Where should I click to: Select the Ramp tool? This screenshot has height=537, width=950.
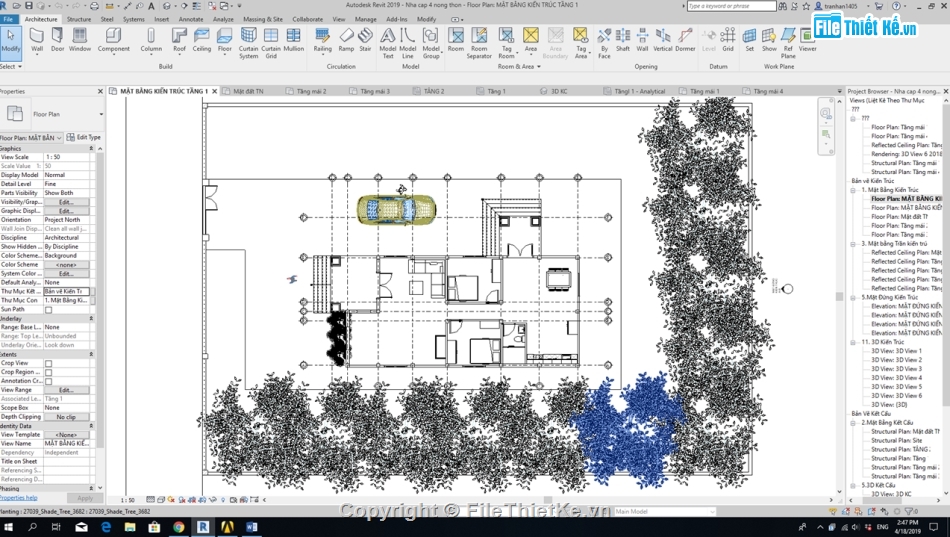point(346,40)
